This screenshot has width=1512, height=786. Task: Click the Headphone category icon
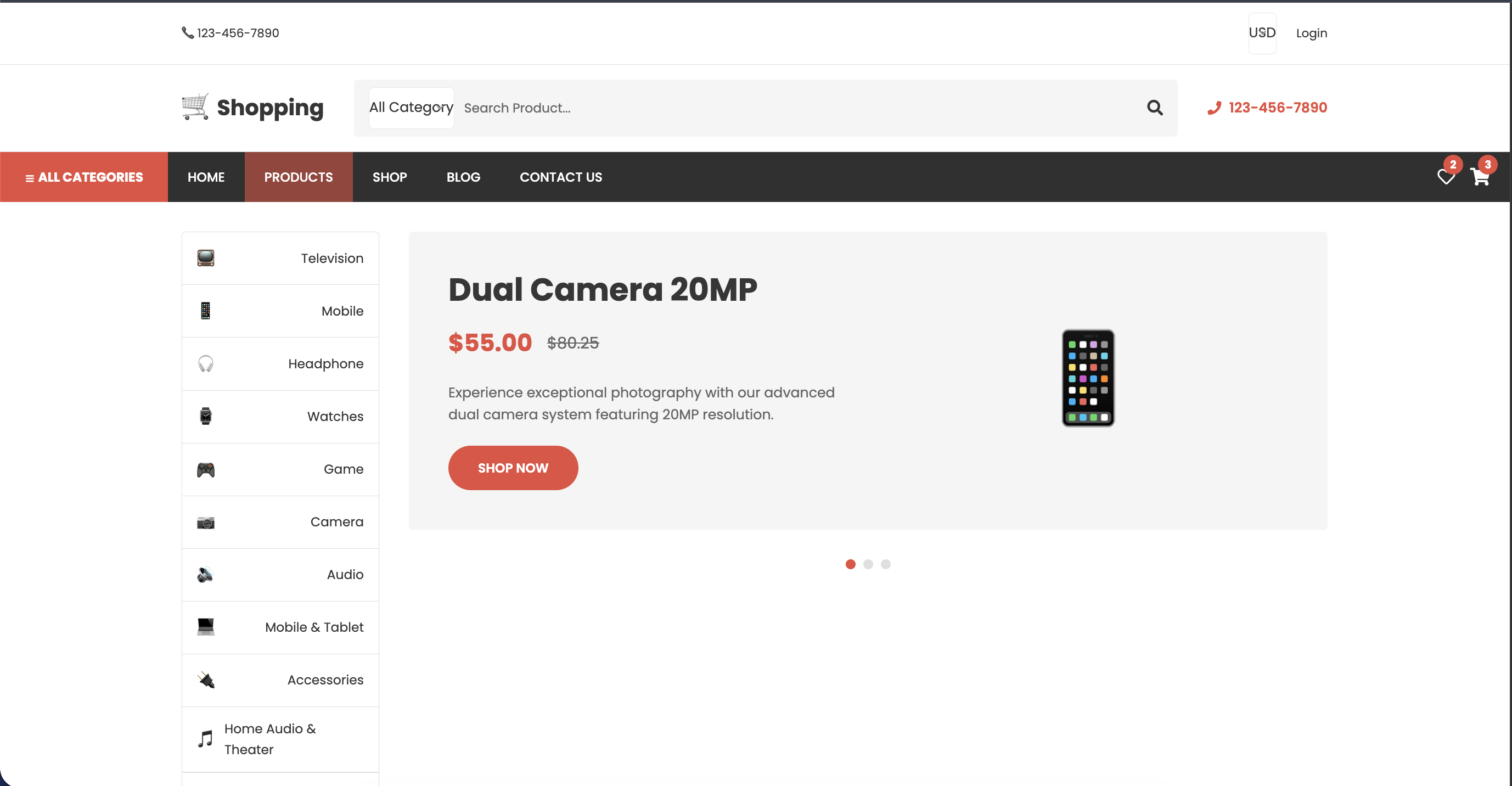(205, 363)
